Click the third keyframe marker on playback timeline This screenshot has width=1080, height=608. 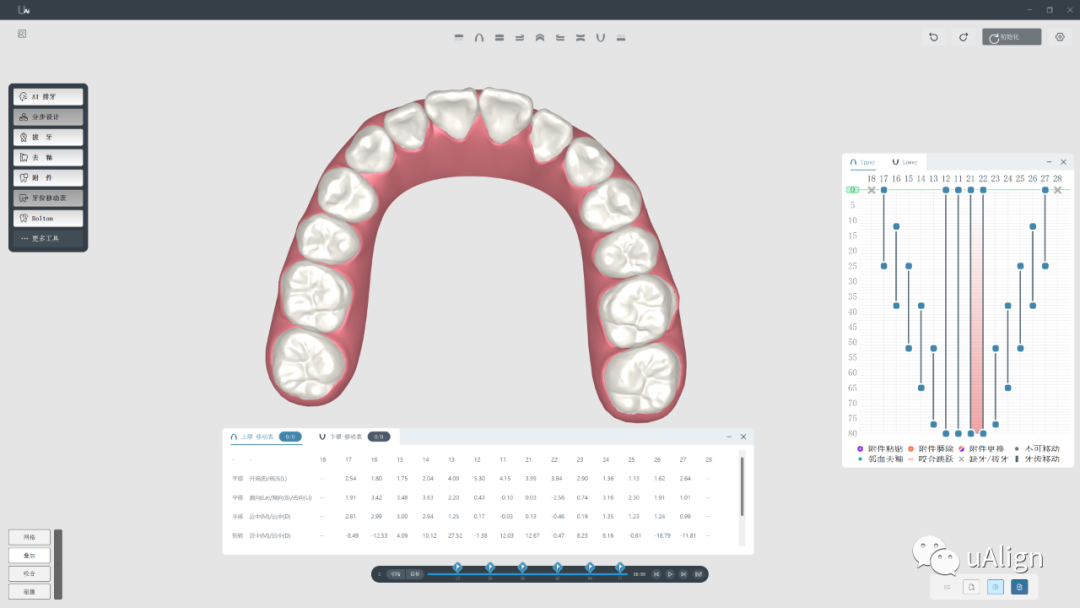point(523,567)
